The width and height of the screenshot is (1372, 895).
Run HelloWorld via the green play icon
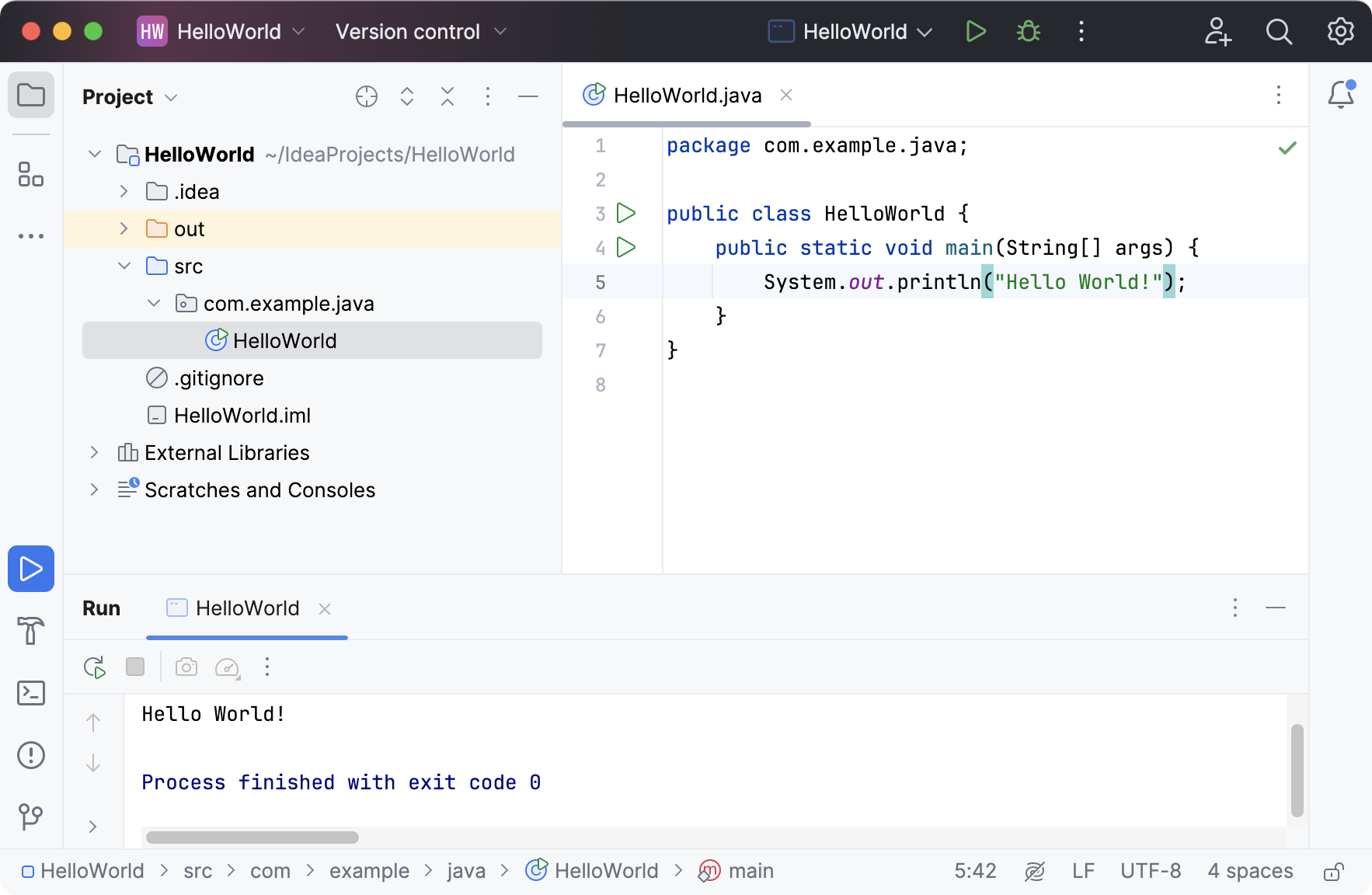pos(976,31)
